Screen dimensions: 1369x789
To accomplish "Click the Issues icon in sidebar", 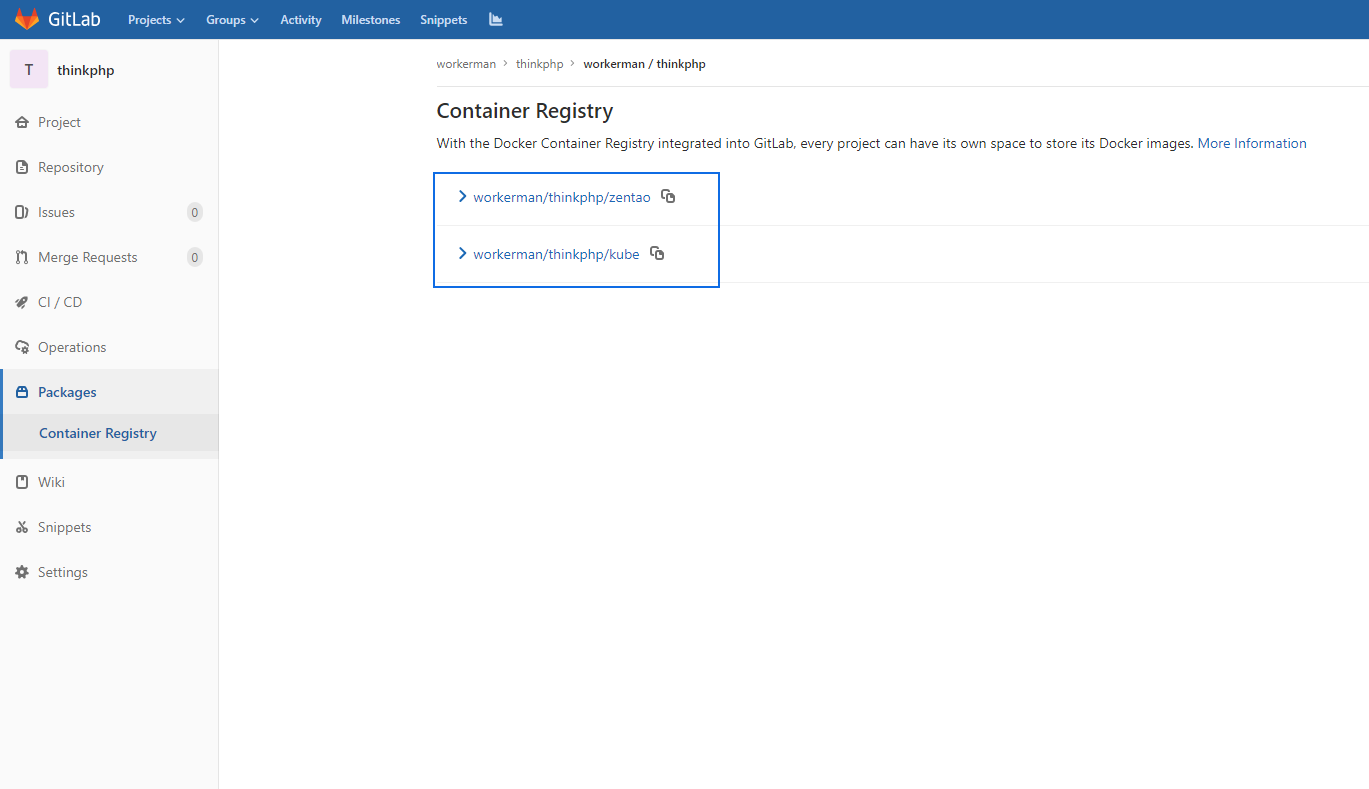I will tap(22, 212).
